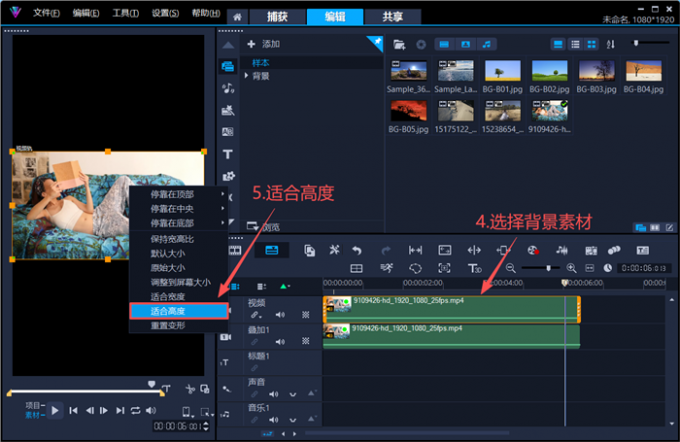Toggle track transparency on 叠加1 track
Image resolution: width=680 pixels, height=442 pixels.
point(306,341)
